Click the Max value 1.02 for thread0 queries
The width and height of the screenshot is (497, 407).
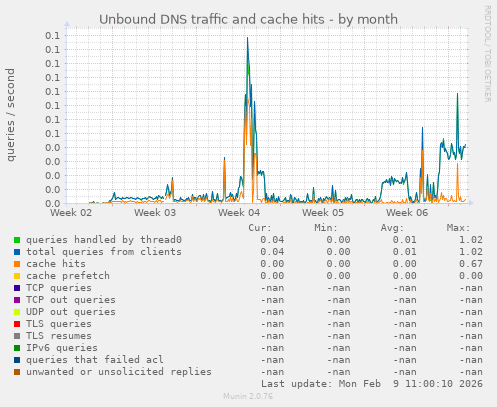[x=471, y=240]
